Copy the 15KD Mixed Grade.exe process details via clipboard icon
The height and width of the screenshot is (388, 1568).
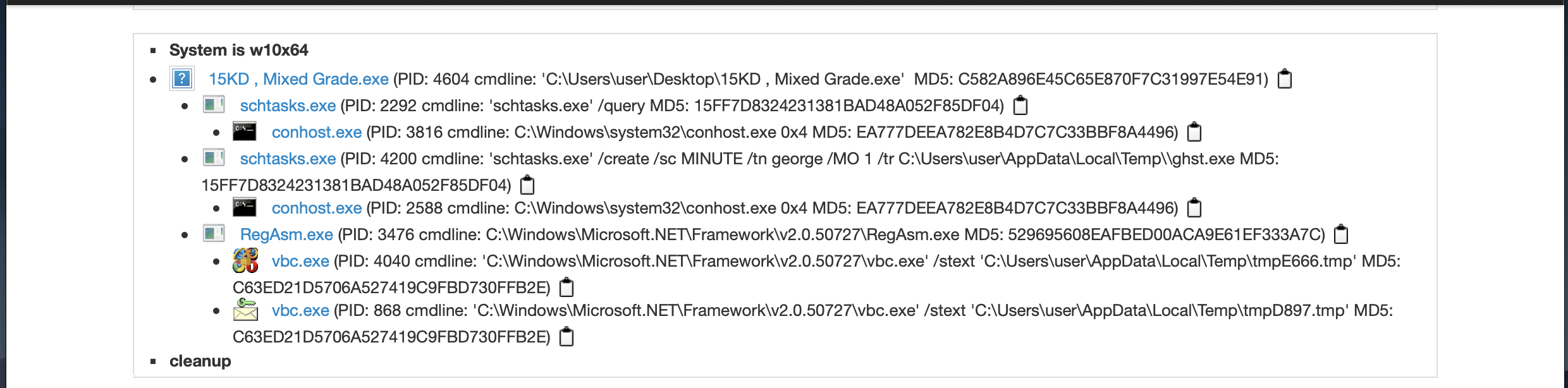tap(1284, 79)
